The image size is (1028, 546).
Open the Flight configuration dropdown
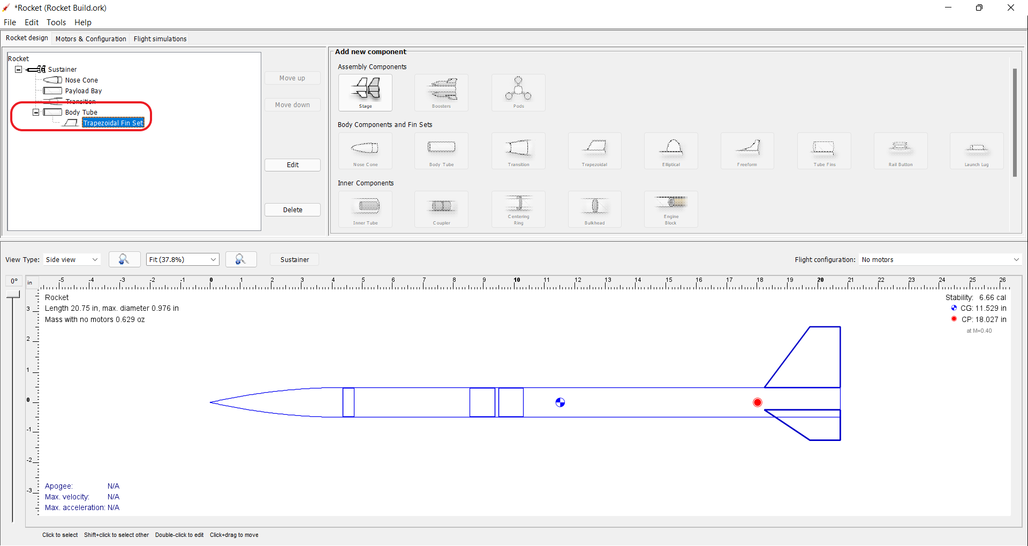click(939, 259)
